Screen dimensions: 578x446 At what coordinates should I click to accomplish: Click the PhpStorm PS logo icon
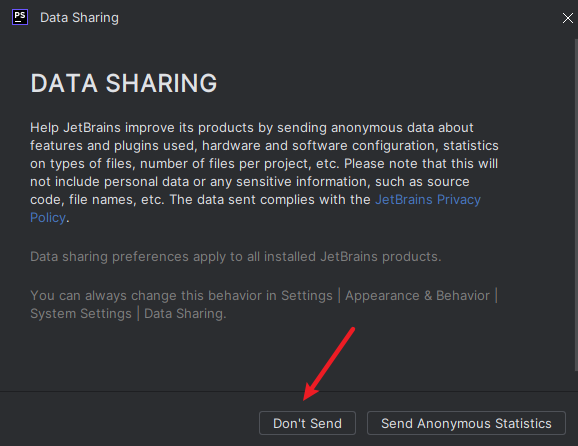pos(20,17)
